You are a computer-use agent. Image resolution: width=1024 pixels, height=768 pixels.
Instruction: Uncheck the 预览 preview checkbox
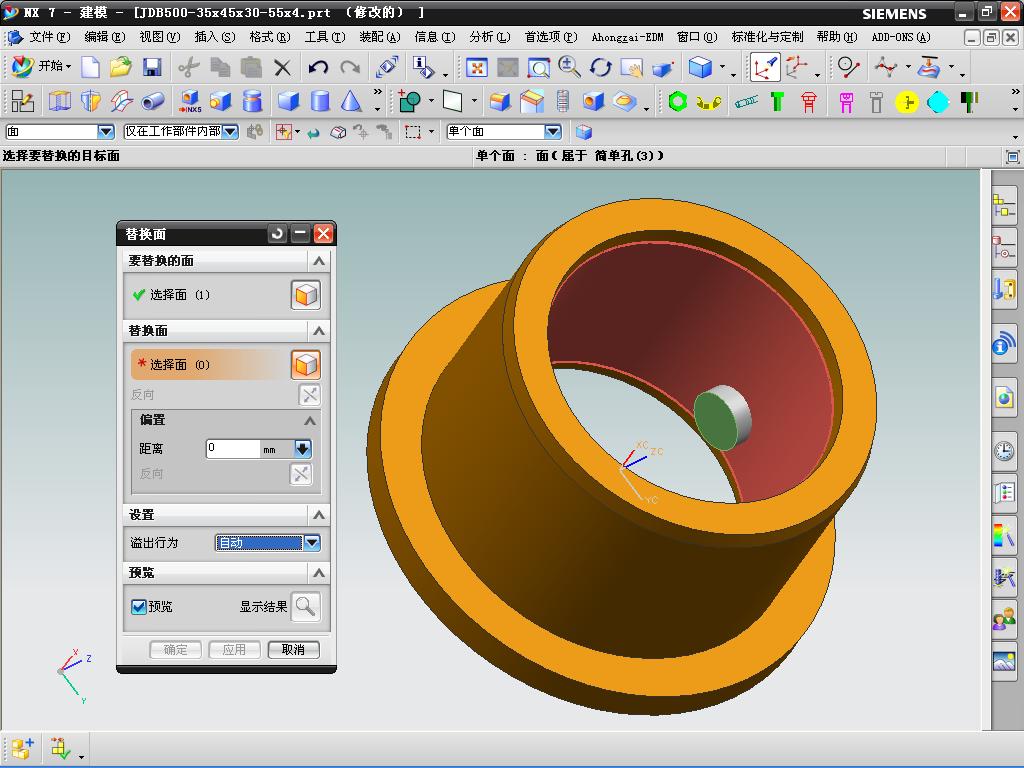139,607
